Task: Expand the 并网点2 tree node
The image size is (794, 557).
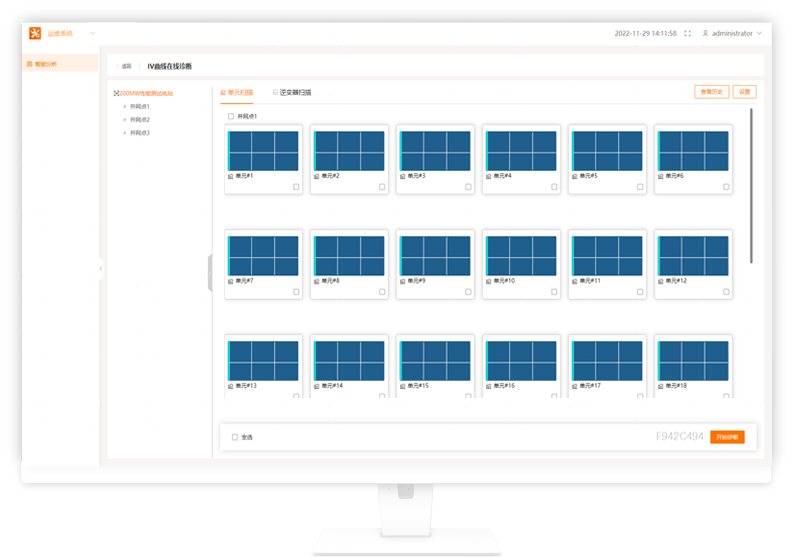Action: pos(124,119)
